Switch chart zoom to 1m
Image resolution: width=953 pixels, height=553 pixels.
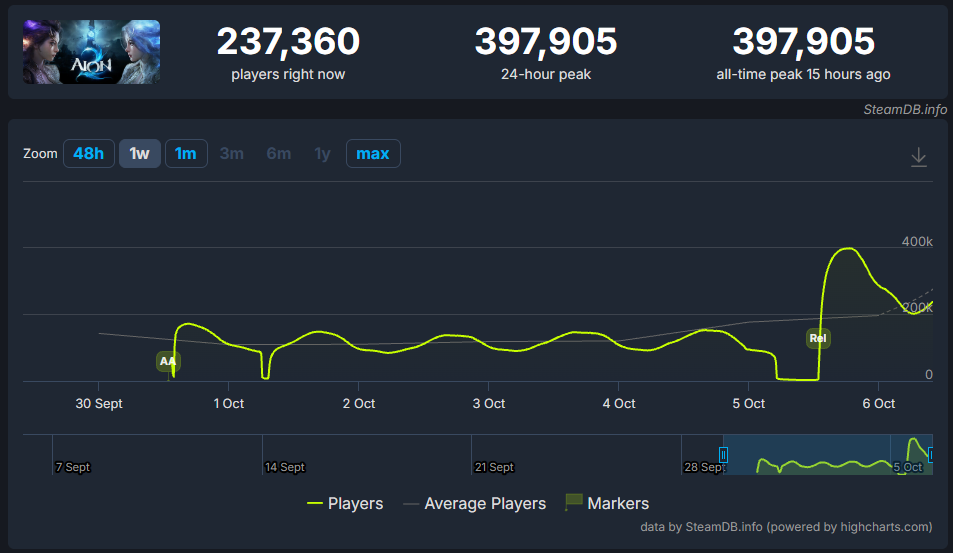coord(186,154)
